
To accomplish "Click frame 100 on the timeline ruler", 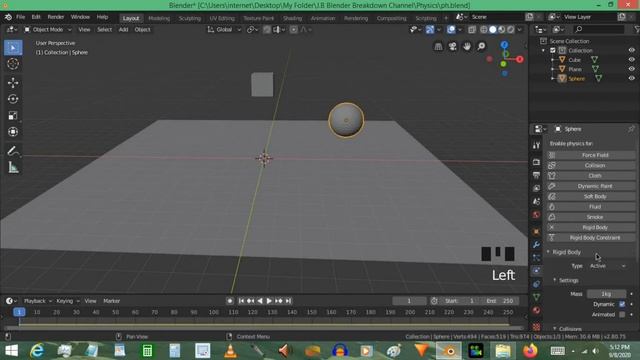I will click(x=213, y=312).
